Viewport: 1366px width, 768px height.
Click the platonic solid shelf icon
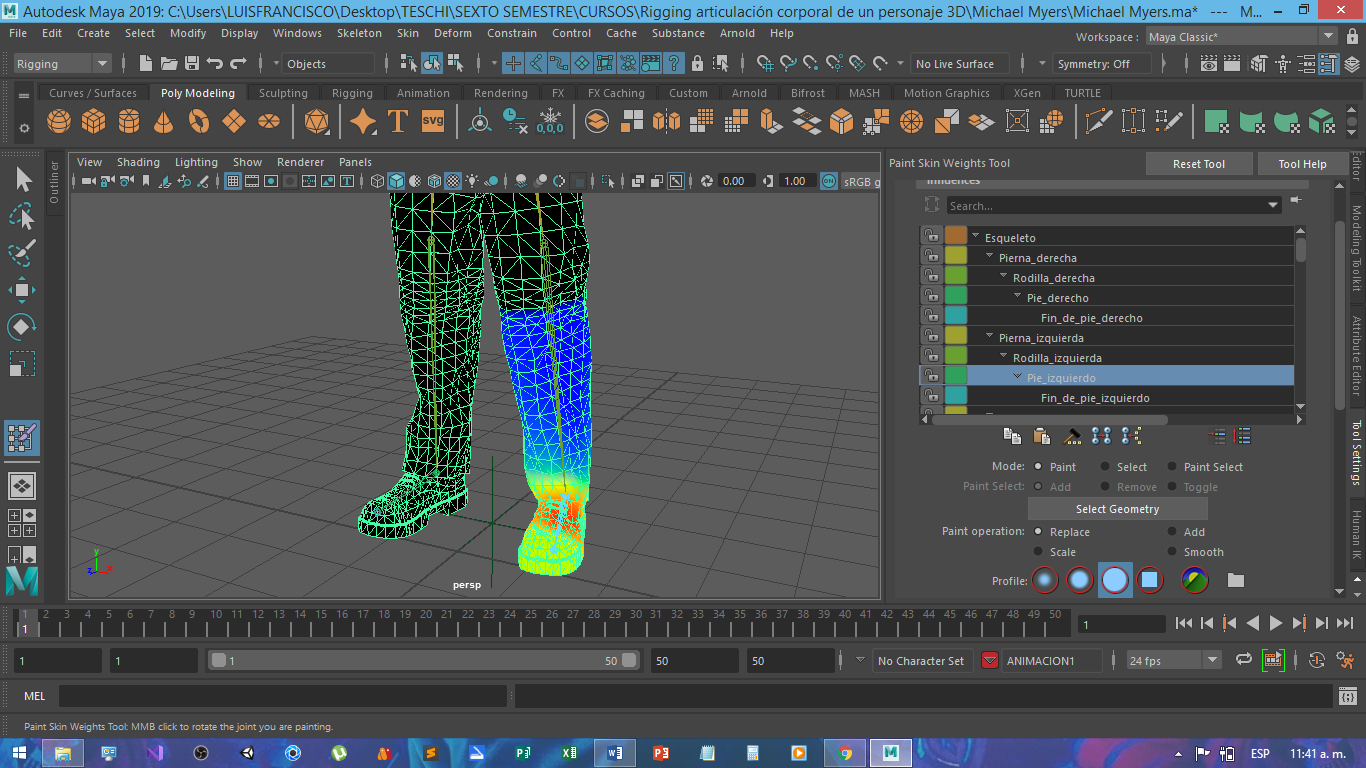pyautogui.click(x=317, y=122)
